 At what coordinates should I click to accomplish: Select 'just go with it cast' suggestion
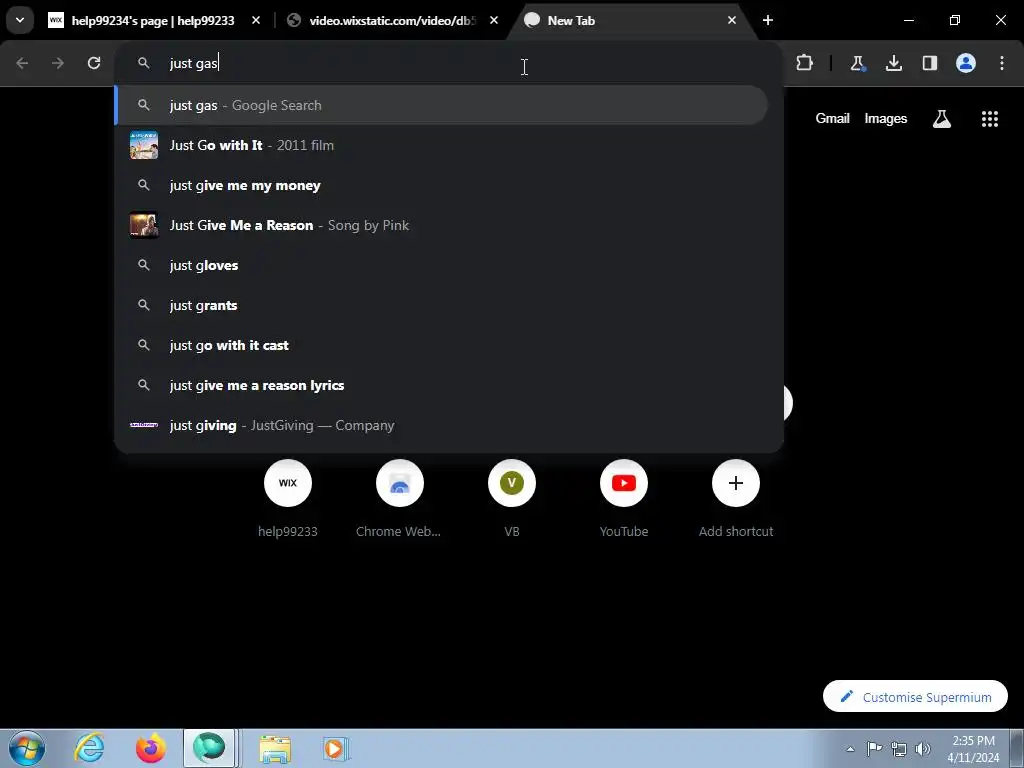(441, 345)
